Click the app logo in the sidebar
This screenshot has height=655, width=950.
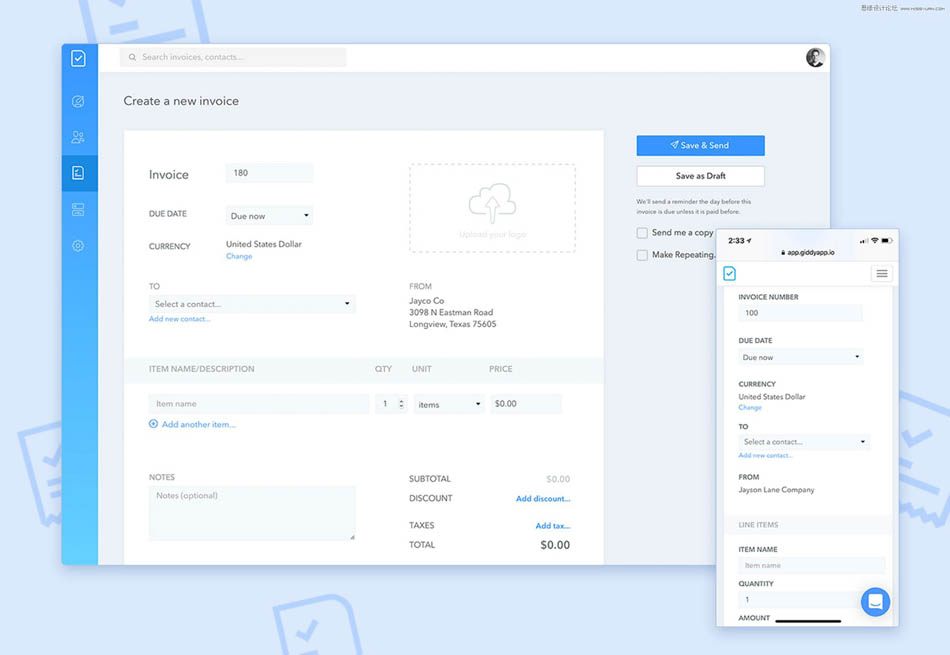pyautogui.click(x=78, y=59)
